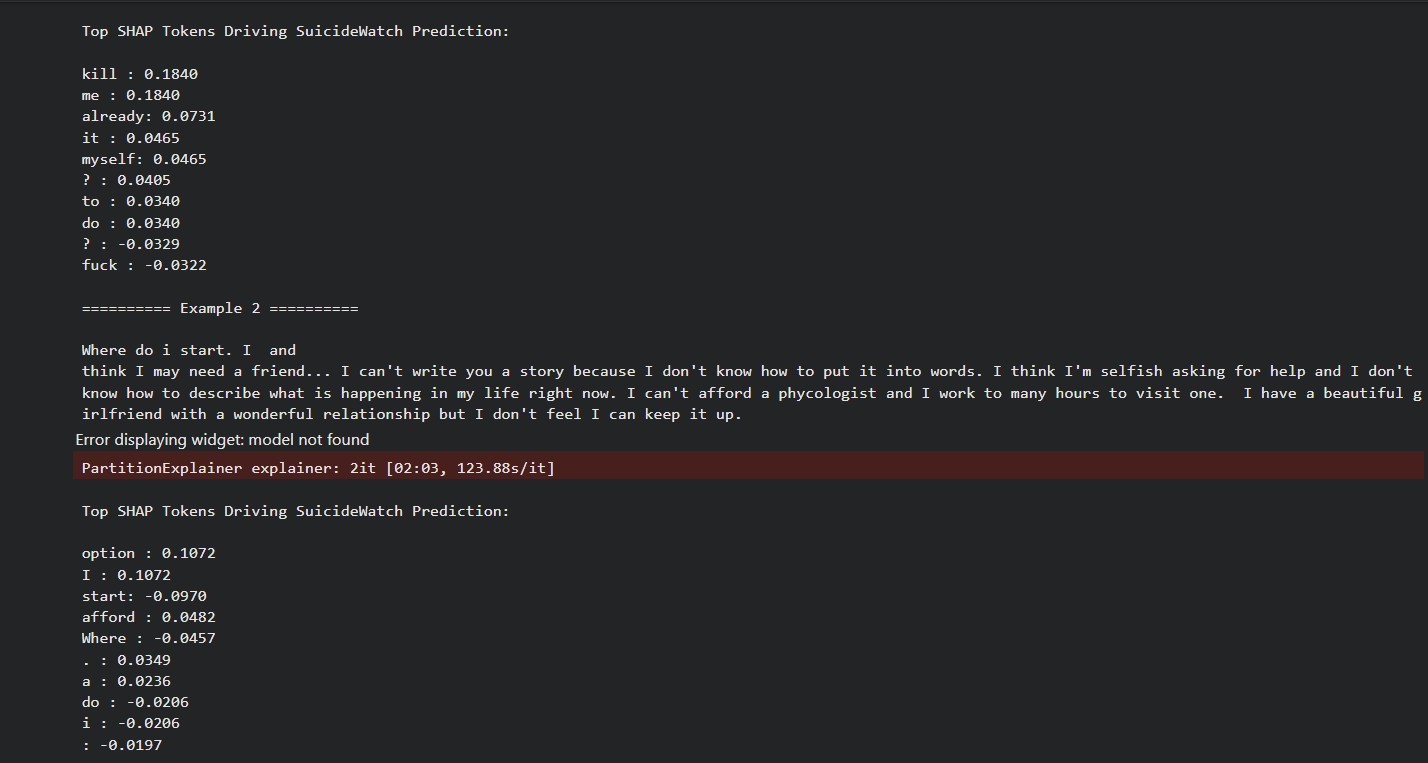Click the red PartitionExplainer progress output bar

pos(747,467)
